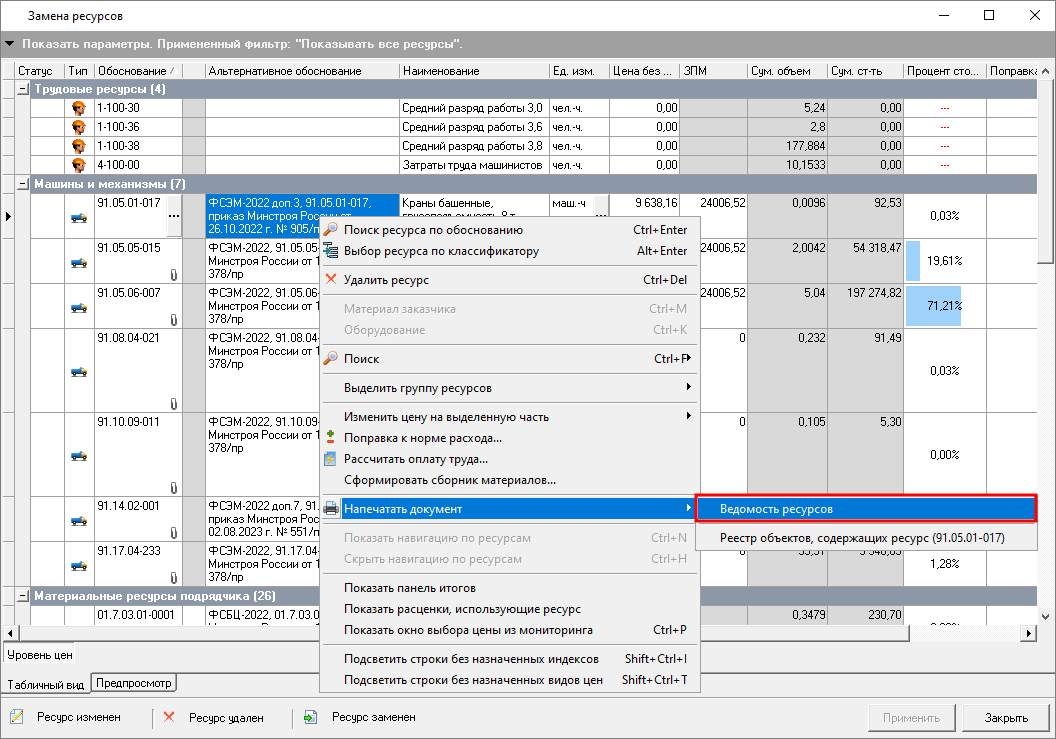Select Показать панель итогов menu entry
The width and height of the screenshot is (1056, 739).
[409, 588]
